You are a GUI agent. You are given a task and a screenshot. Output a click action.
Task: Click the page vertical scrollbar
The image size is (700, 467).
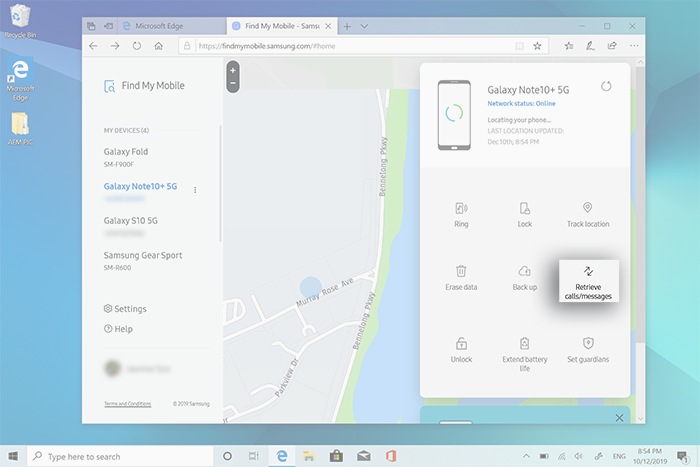640,205
